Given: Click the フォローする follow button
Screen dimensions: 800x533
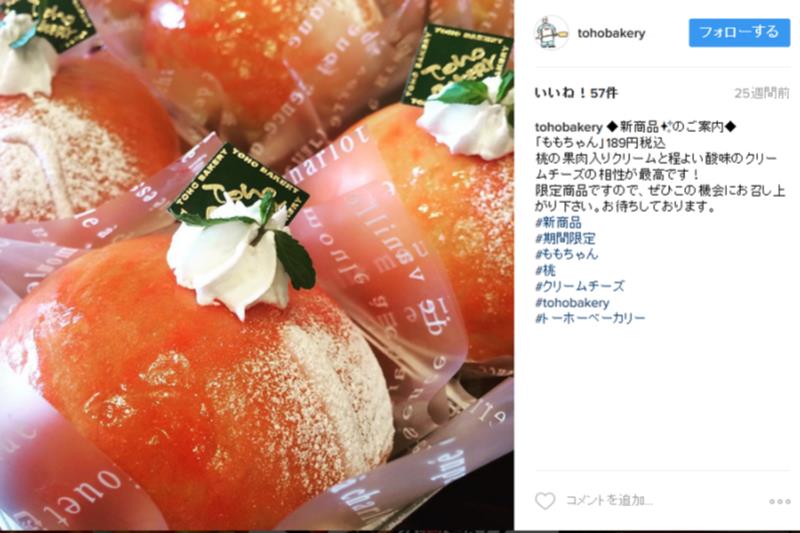Looking at the screenshot, I should pos(739,33).
